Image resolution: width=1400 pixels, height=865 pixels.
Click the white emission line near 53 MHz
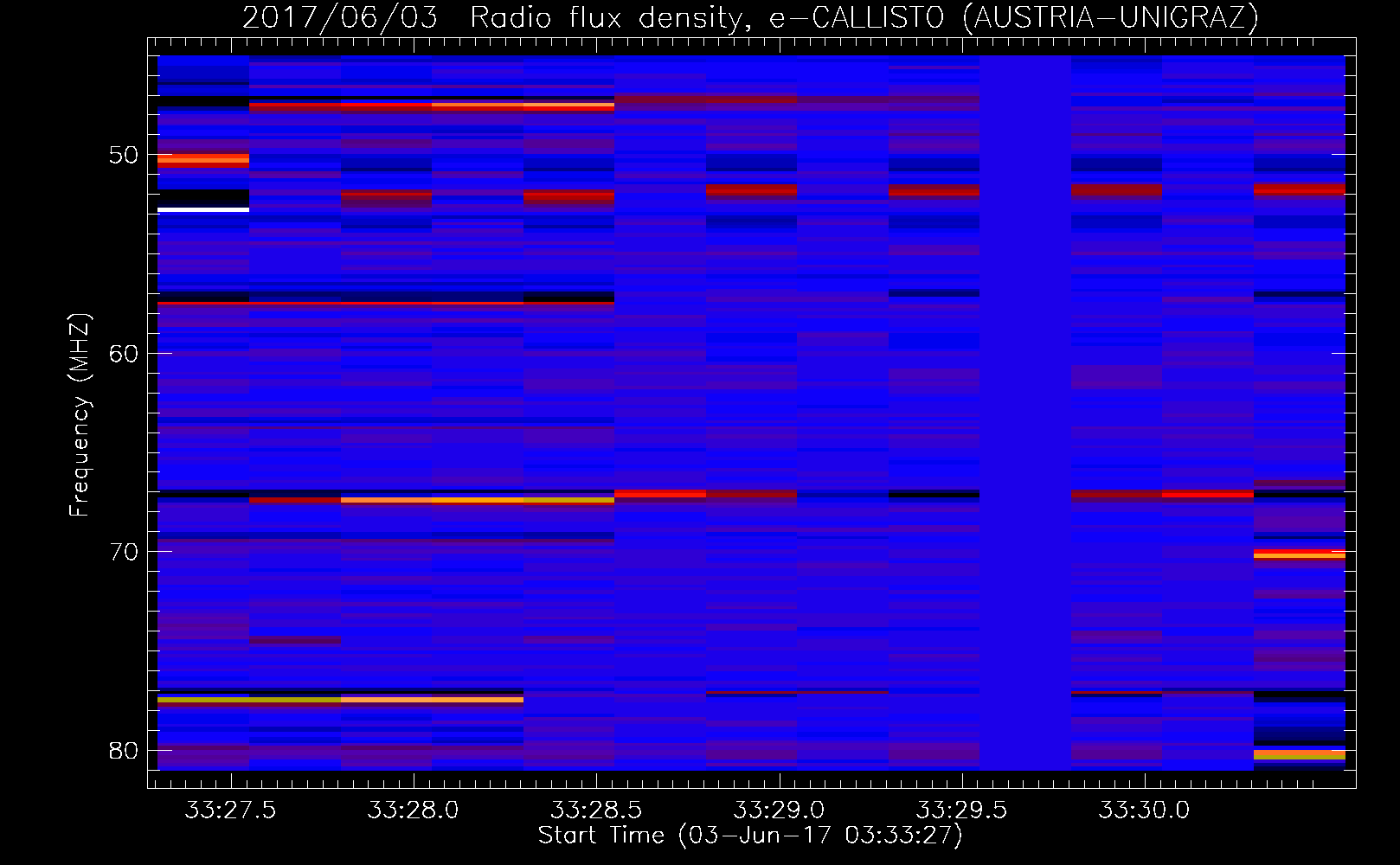pyautogui.click(x=203, y=209)
